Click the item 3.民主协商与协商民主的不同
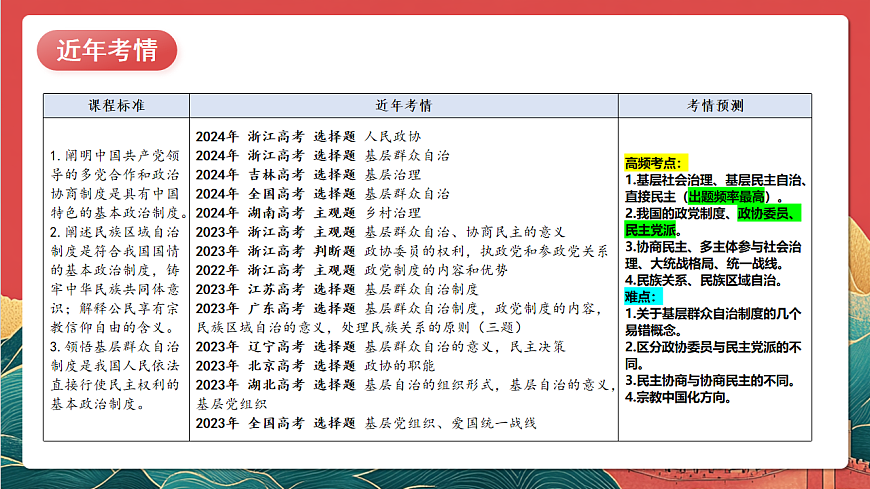870x489 pixels. pyautogui.click(x=710, y=381)
